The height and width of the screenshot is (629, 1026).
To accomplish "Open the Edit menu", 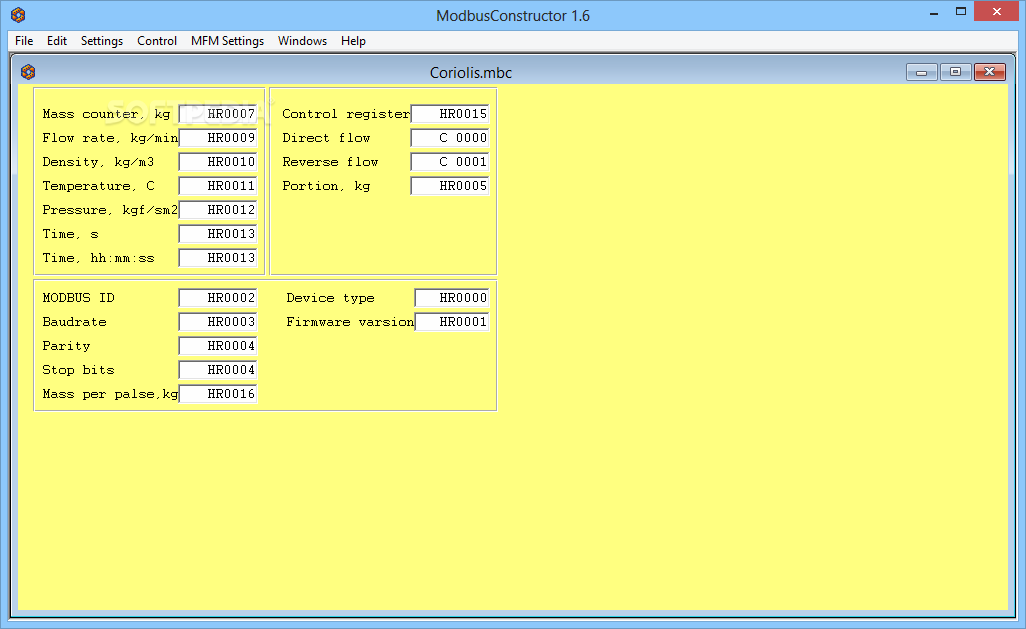I will pos(57,41).
